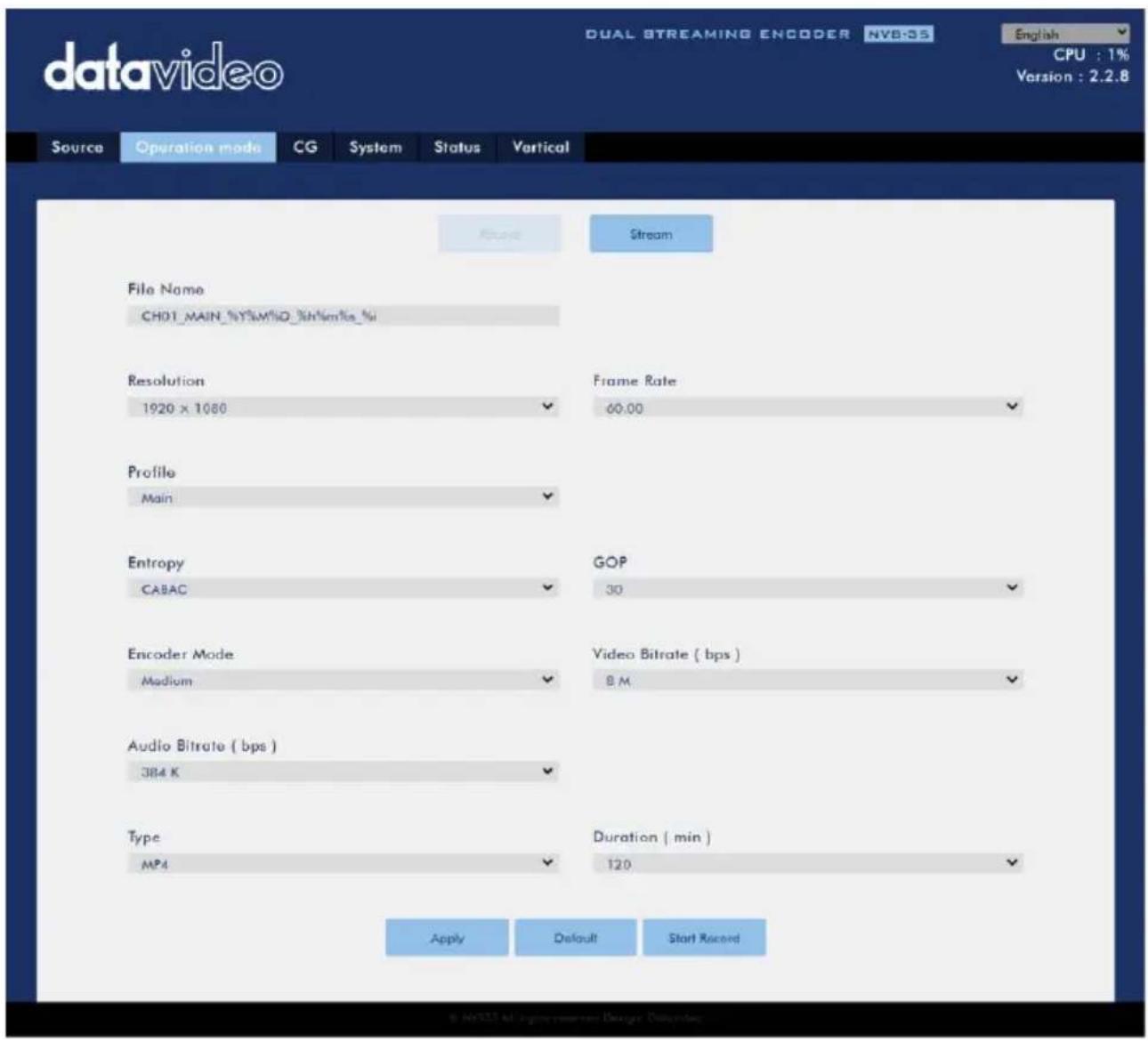
Task: Click the Start Record button
Action: point(704,938)
